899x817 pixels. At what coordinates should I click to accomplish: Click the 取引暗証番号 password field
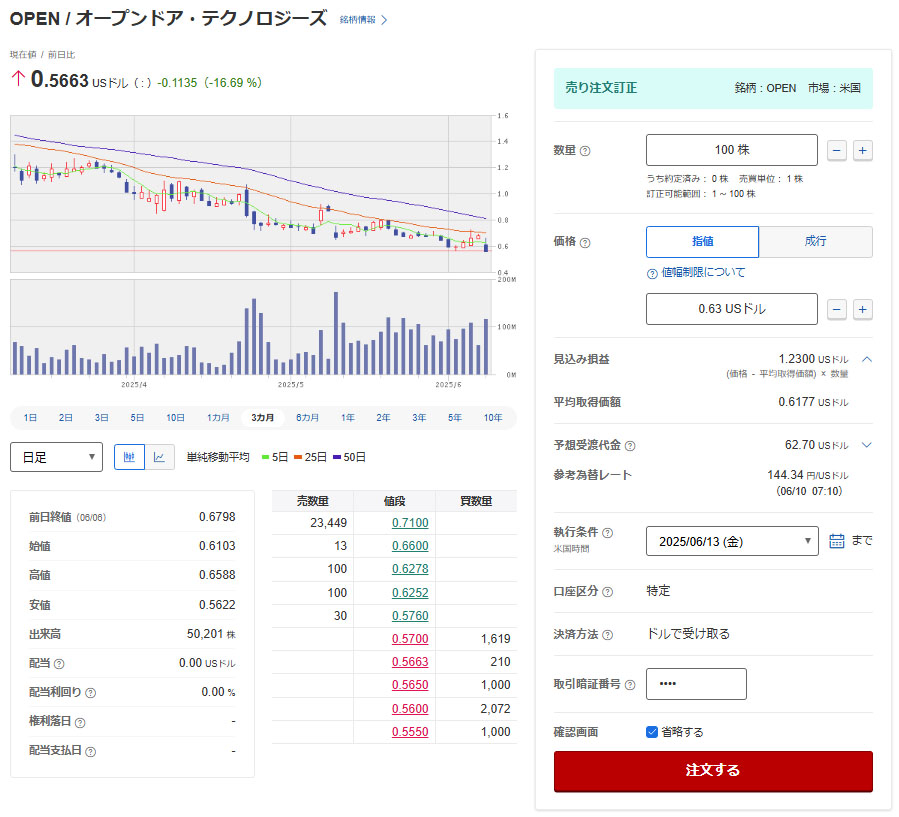[x=696, y=684]
